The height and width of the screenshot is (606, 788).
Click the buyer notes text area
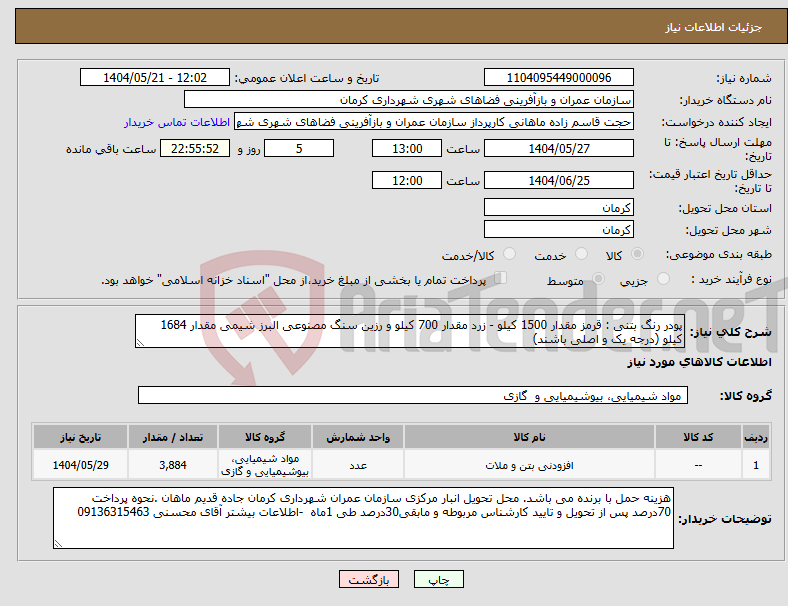[363, 518]
